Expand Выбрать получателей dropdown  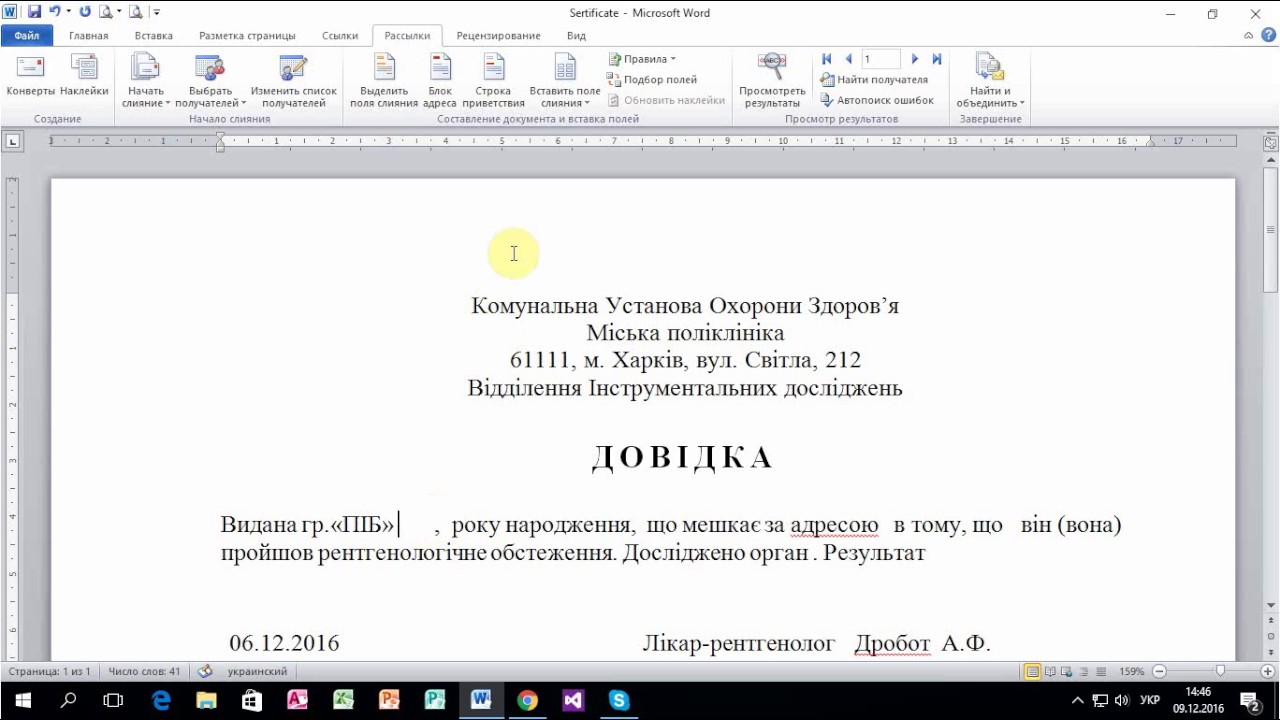pyautogui.click(x=210, y=81)
